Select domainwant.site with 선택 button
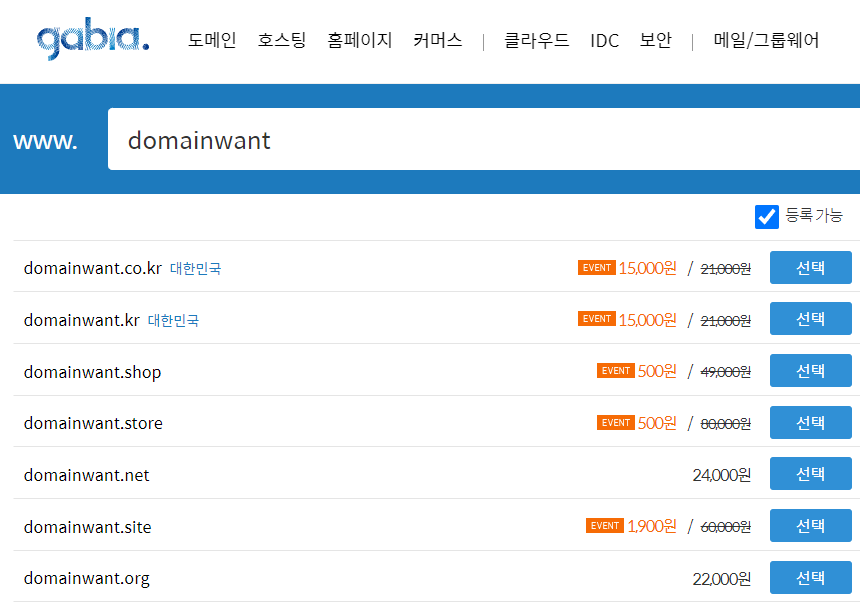This screenshot has height=608, width=860. click(x=811, y=526)
